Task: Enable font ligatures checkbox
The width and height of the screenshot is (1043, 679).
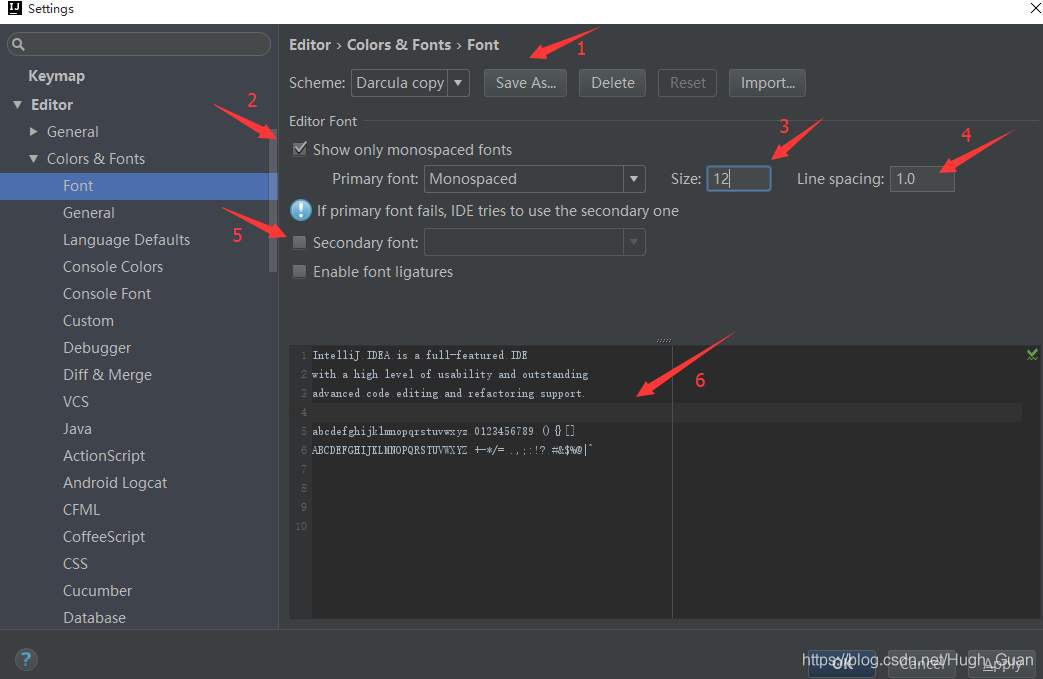Action: (x=299, y=271)
